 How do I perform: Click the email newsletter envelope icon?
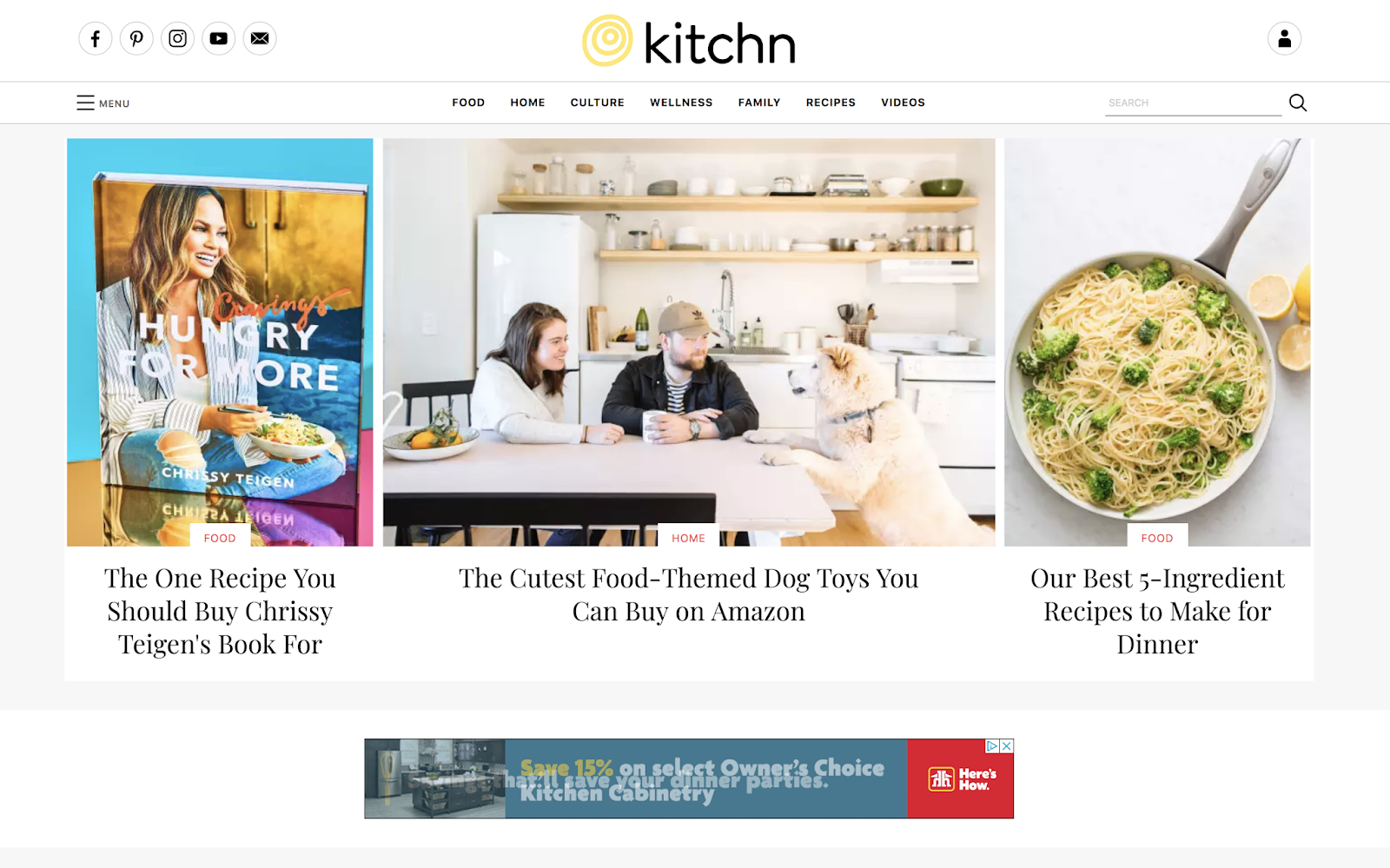(x=260, y=38)
